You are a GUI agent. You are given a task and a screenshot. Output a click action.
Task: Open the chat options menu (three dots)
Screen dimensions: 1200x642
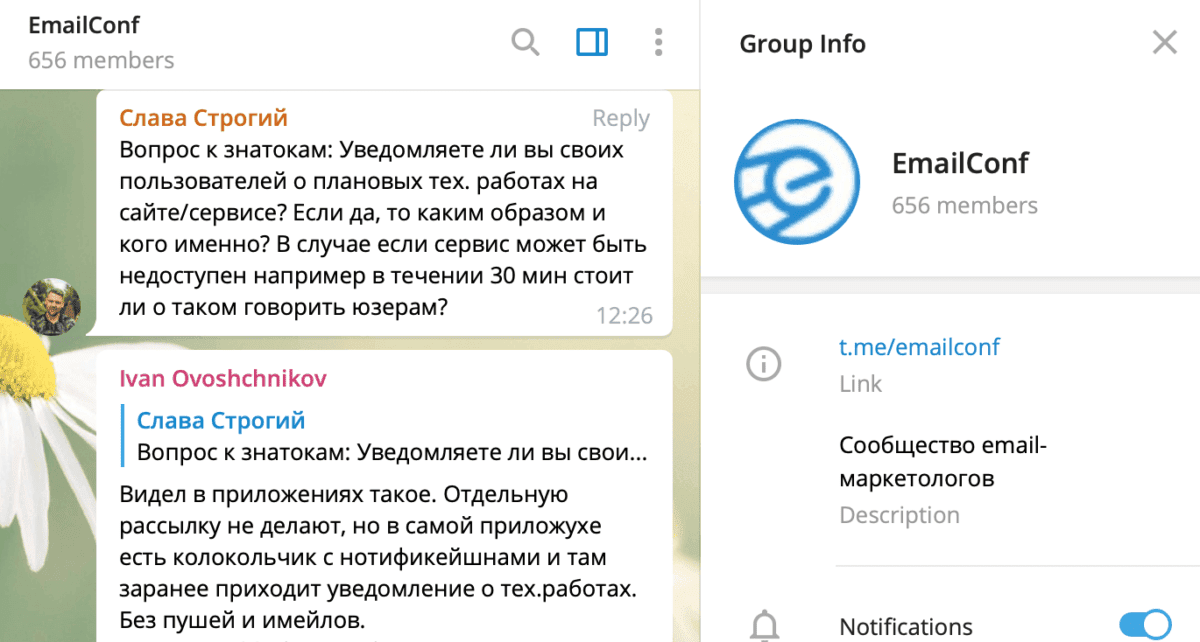coord(658,44)
